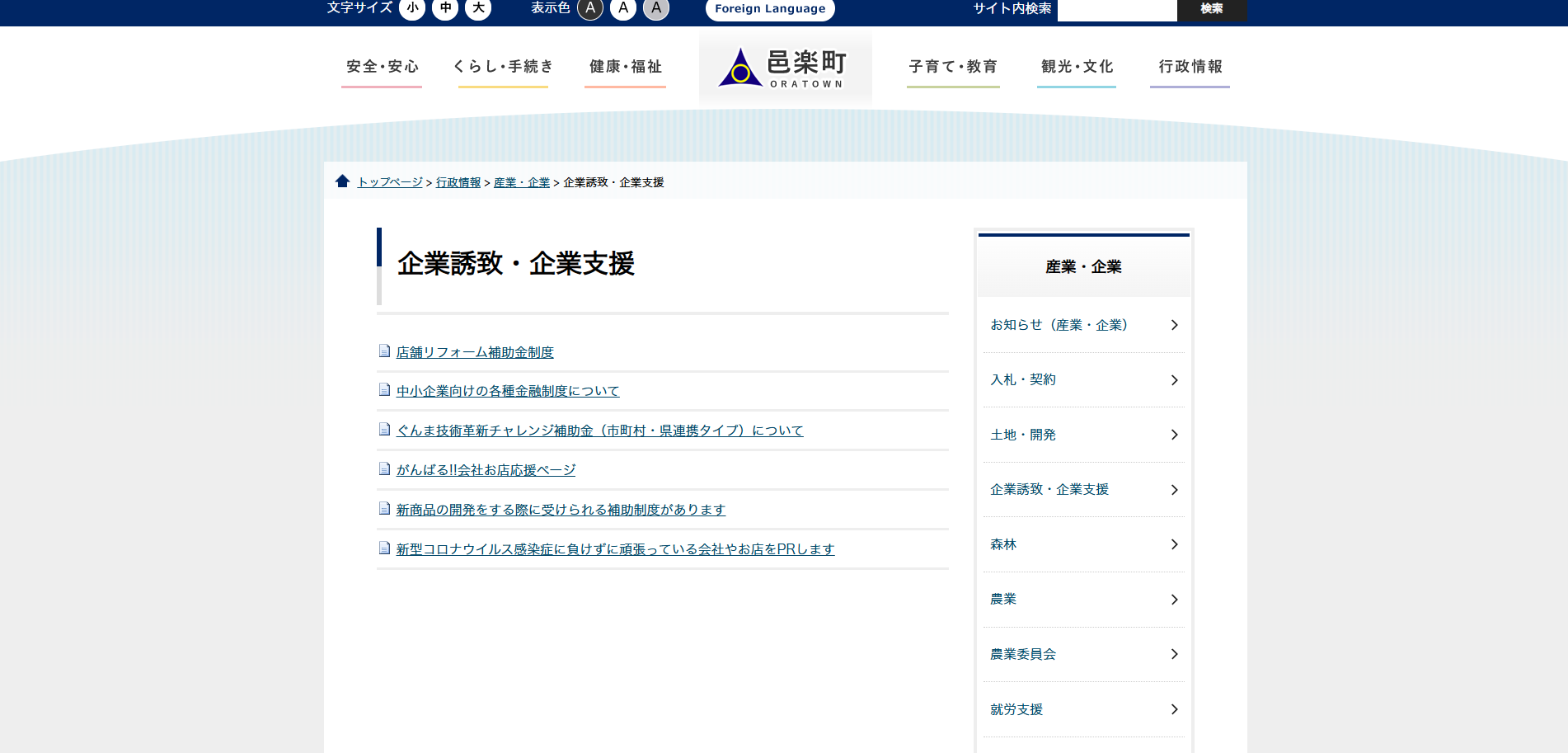Click chevron next to お知らせ（産業・企業）
This screenshot has width=1568, height=753.
point(1175,325)
